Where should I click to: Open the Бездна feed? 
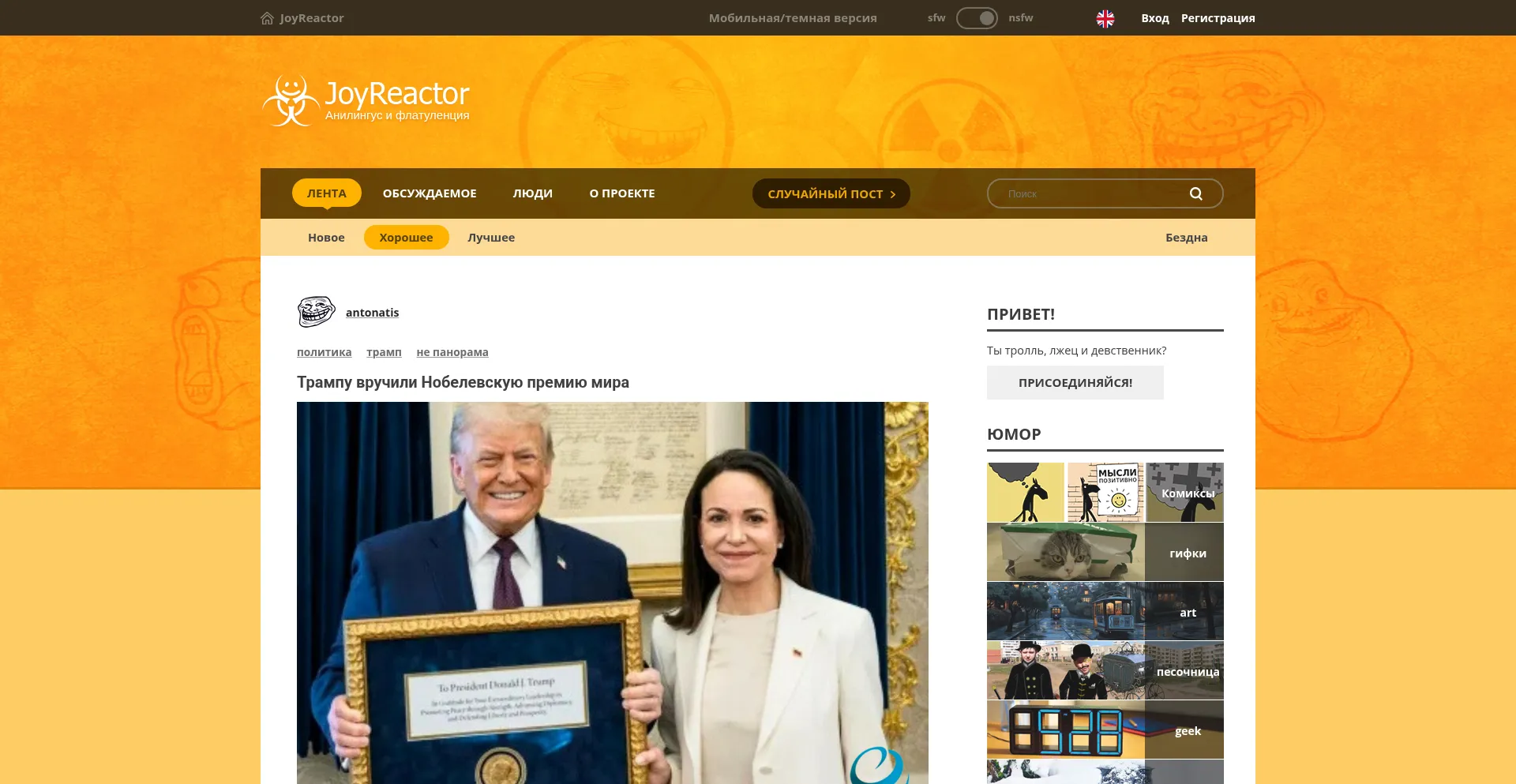(x=1186, y=238)
